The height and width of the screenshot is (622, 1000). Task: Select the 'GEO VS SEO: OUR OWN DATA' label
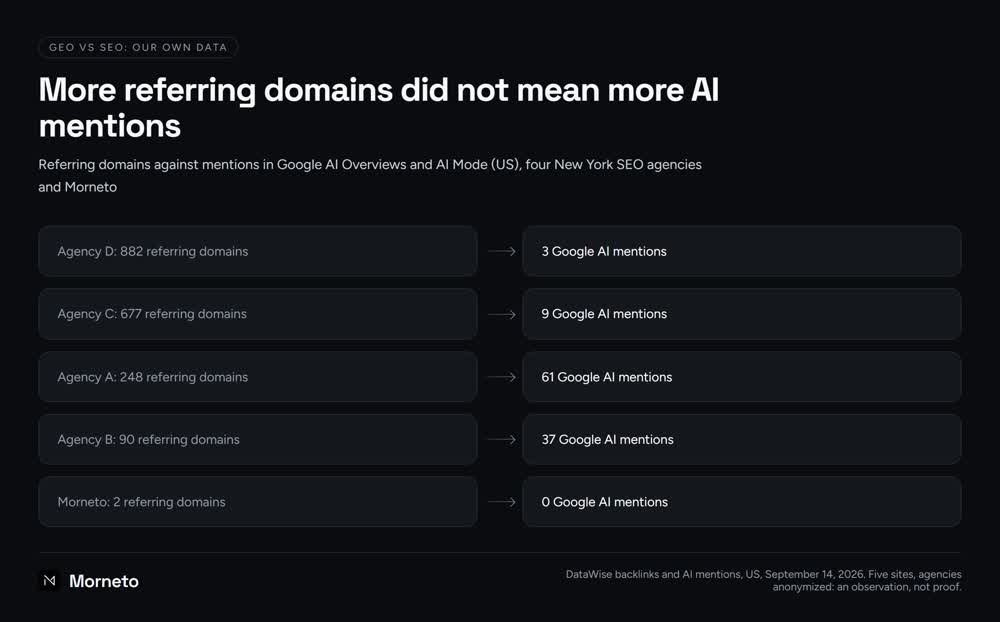pos(138,47)
